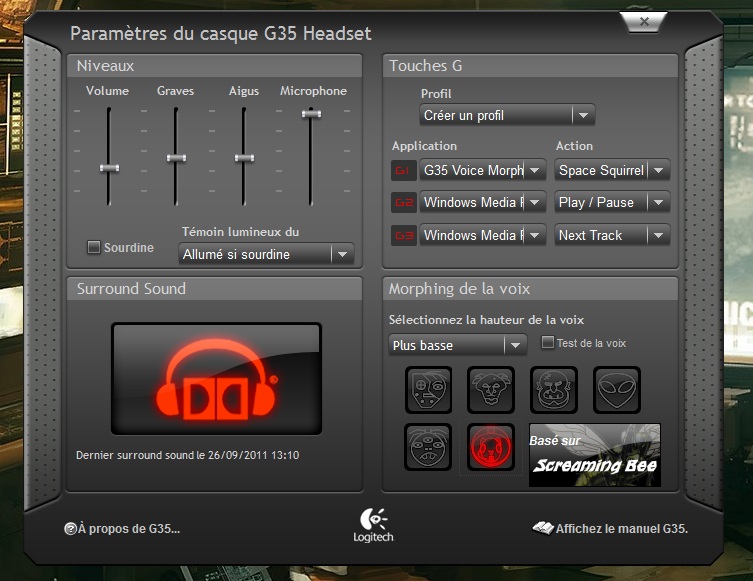This screenshot has width=753, height=581.
Task: Select the cyborg voice morph icon
Action: click(x=428, y=390)
